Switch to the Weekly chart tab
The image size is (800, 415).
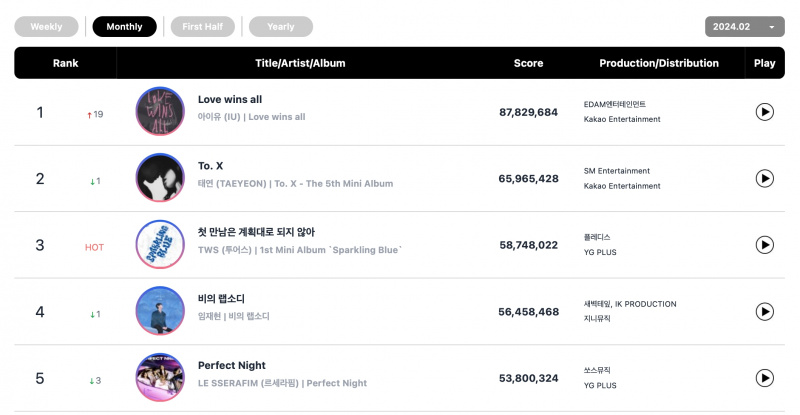(x=46, y=27)
